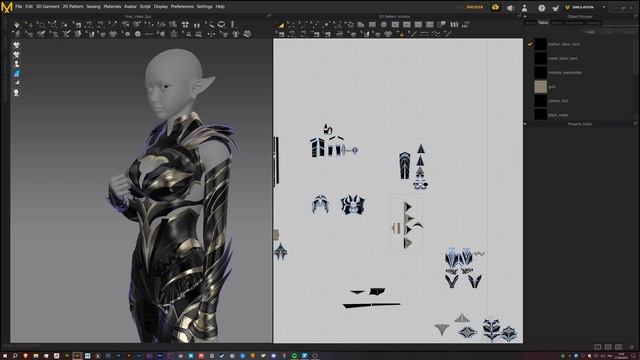
Task: Toggle the fifth icon of 3D view side toolbar
Action: tap(16, 83)
